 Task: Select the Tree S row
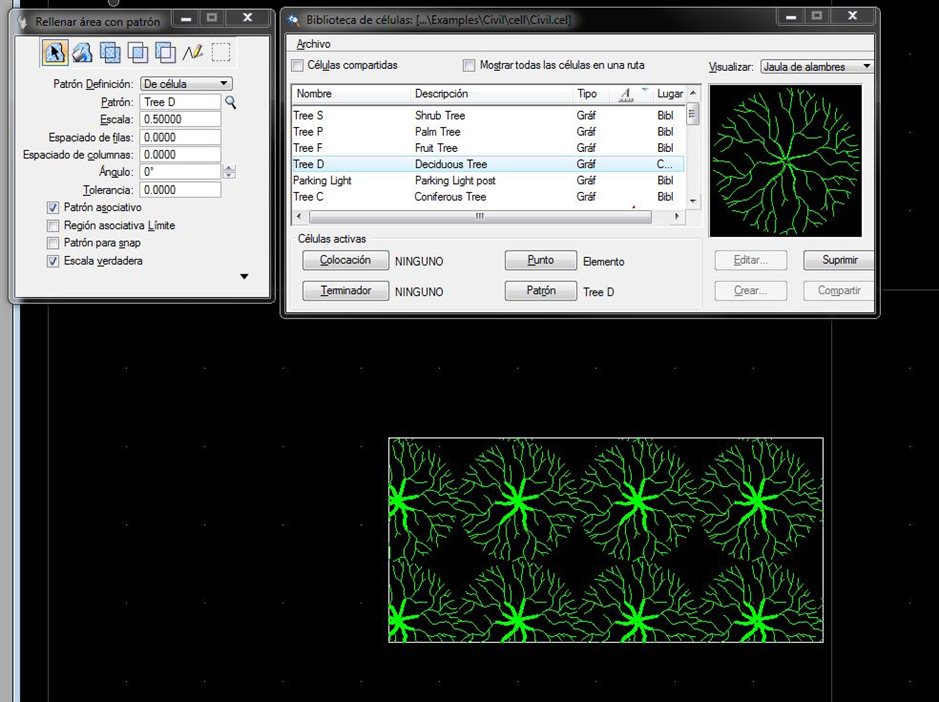[487, 115]
